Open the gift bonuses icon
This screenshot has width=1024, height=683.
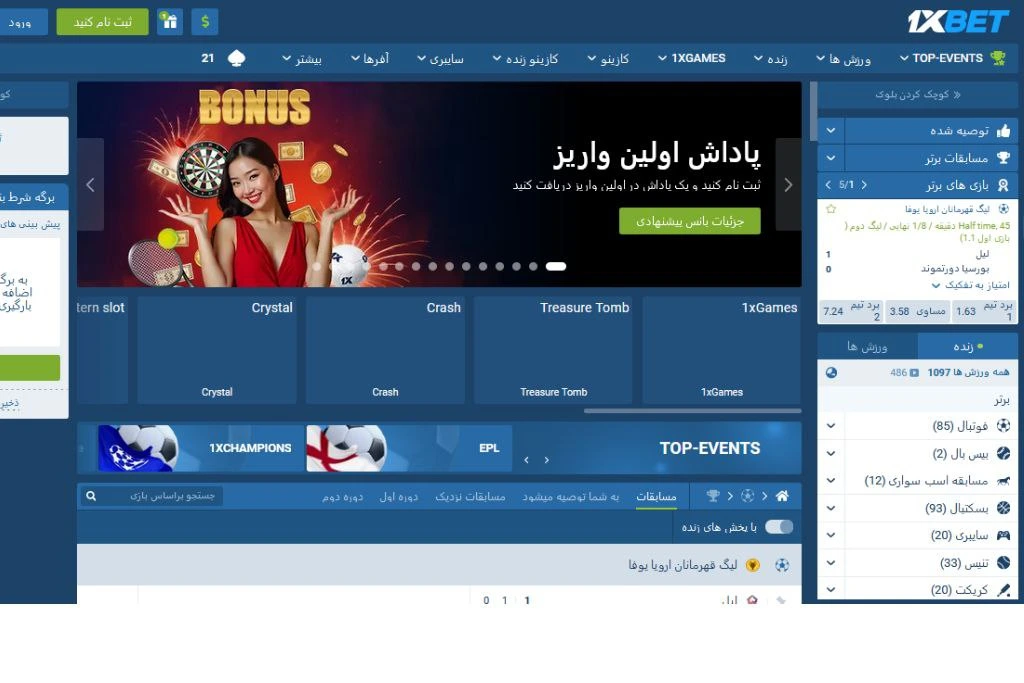pyautogui.click(x=170, y=22)
